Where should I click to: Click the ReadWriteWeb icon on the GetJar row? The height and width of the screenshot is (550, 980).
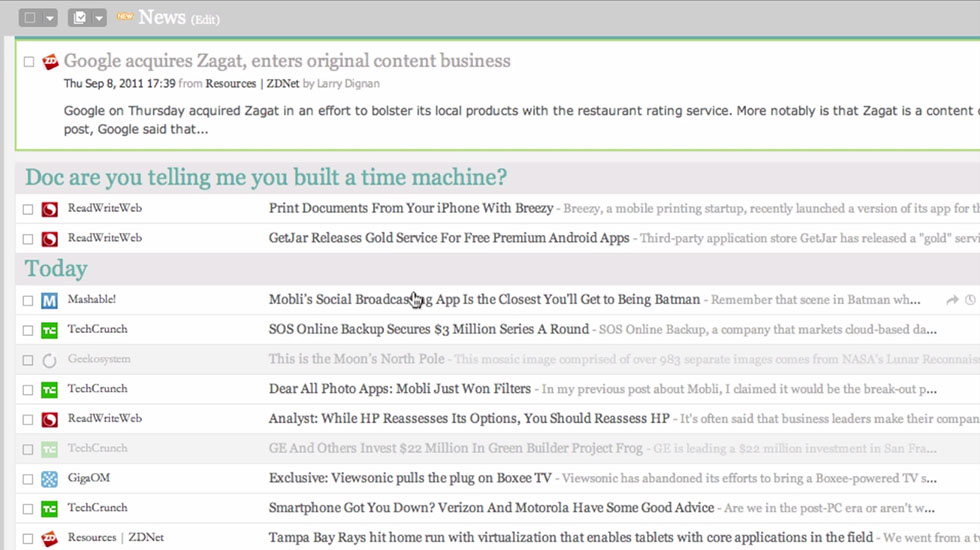[x=49, y=239]
